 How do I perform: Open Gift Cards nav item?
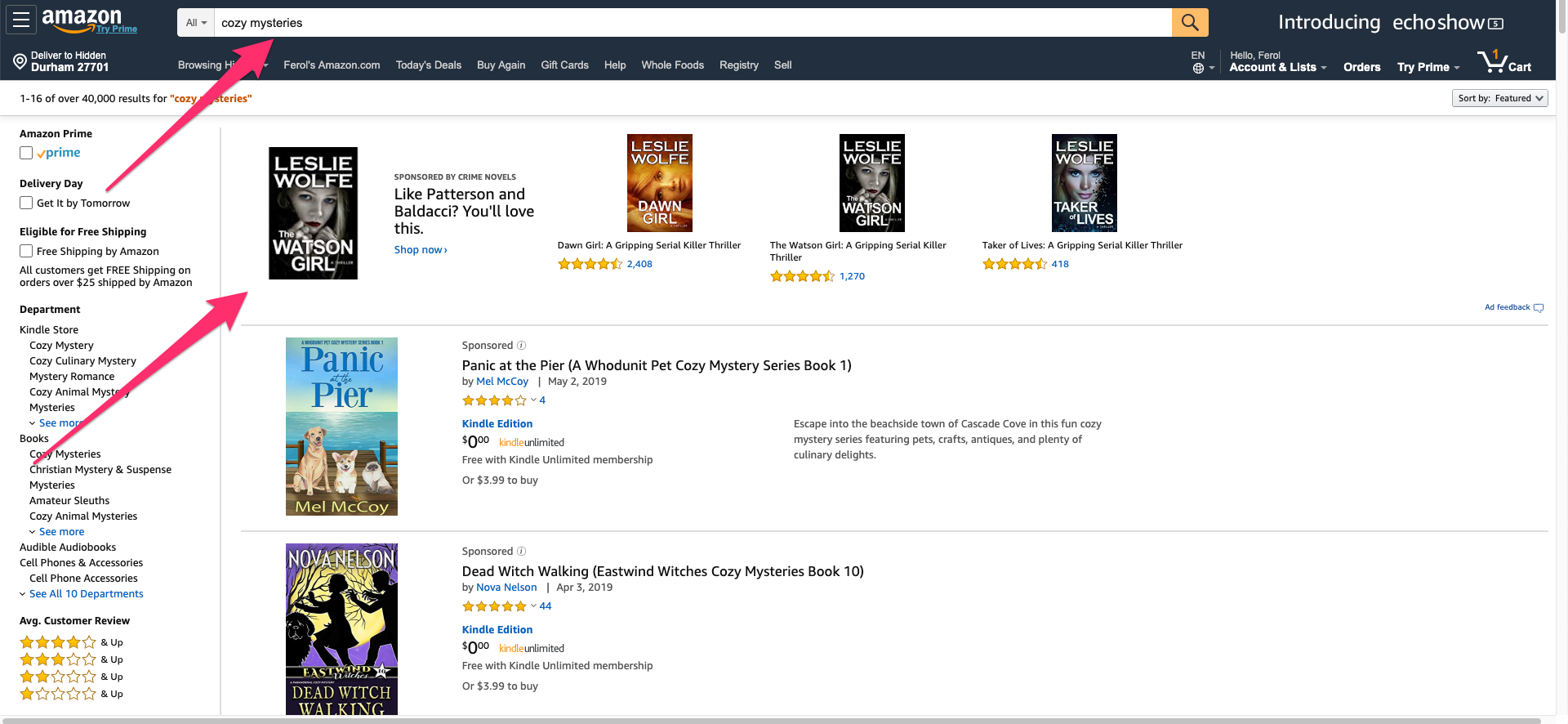click(564, 65)
